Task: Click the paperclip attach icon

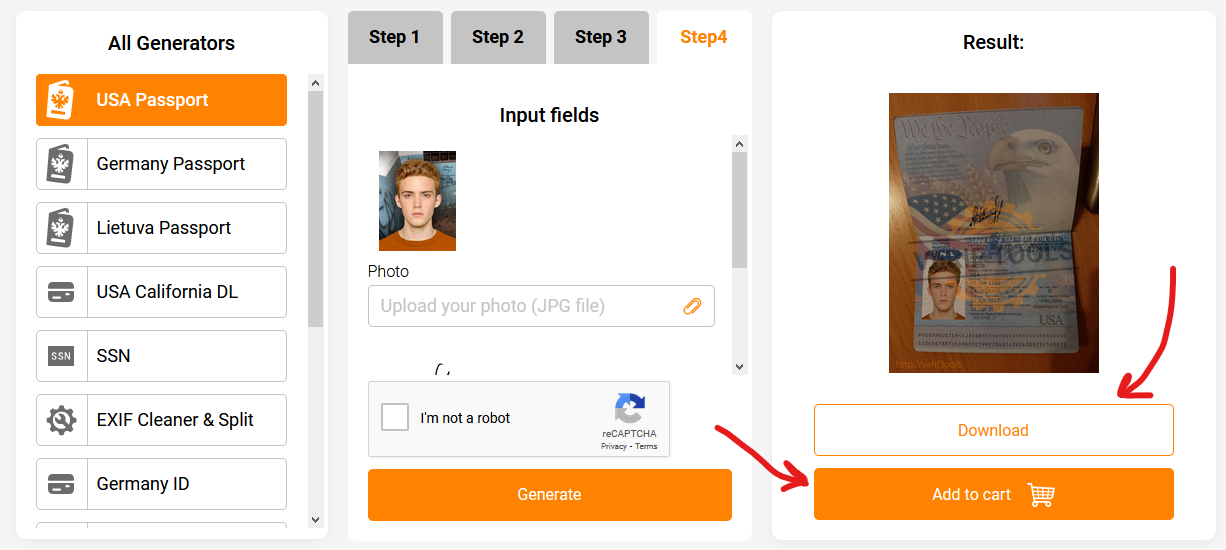Action: (692, 306)
